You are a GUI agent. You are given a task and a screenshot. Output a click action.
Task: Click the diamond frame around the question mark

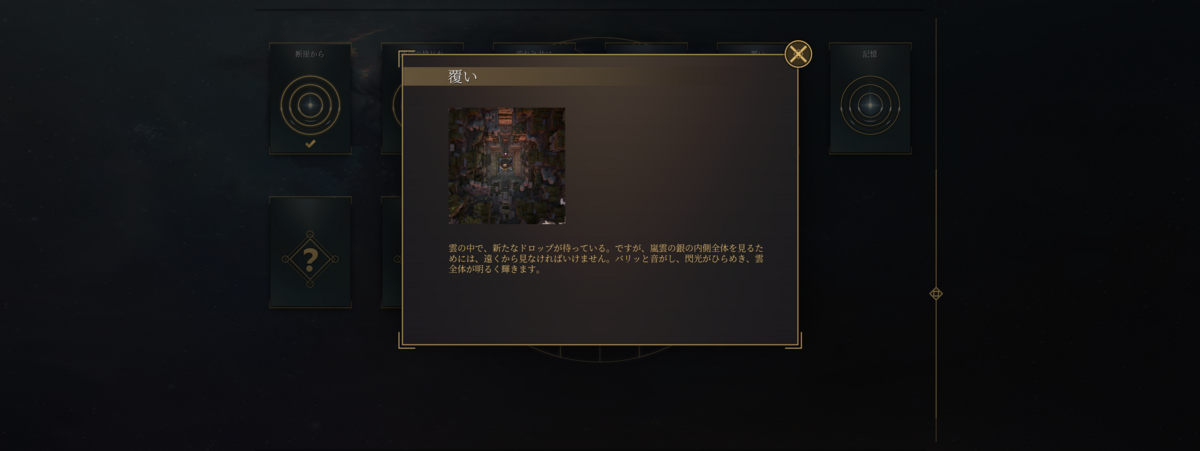coord(310,260)
